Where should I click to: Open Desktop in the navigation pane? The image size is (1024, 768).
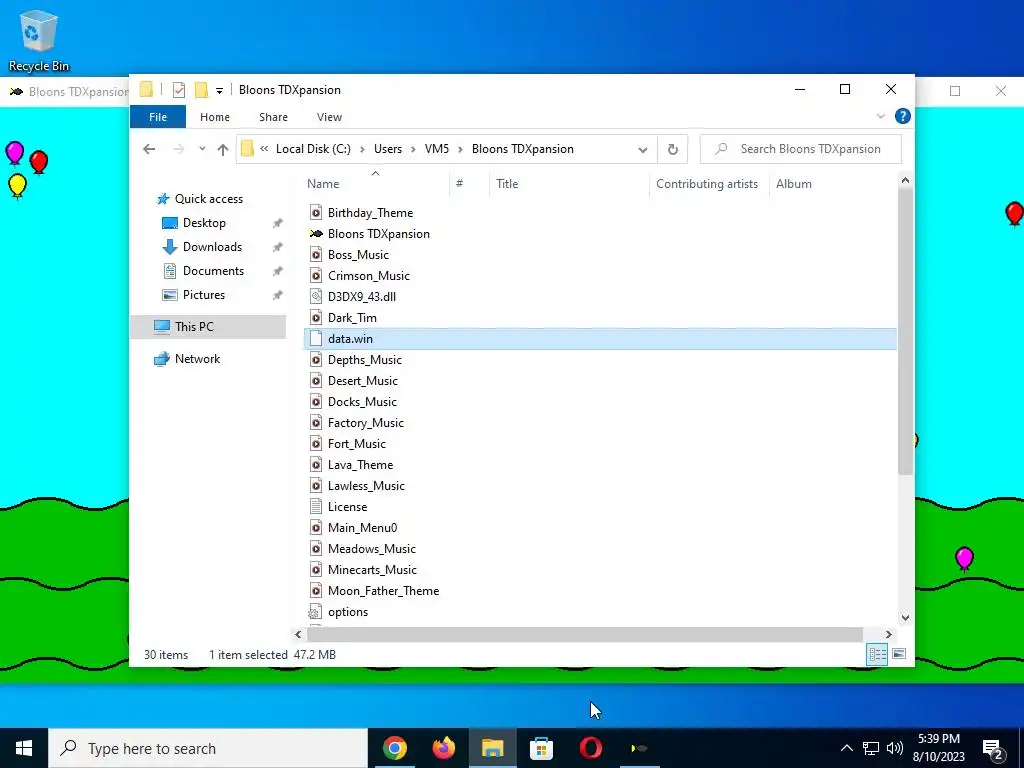pyautogui.click(x=204, y=223)
